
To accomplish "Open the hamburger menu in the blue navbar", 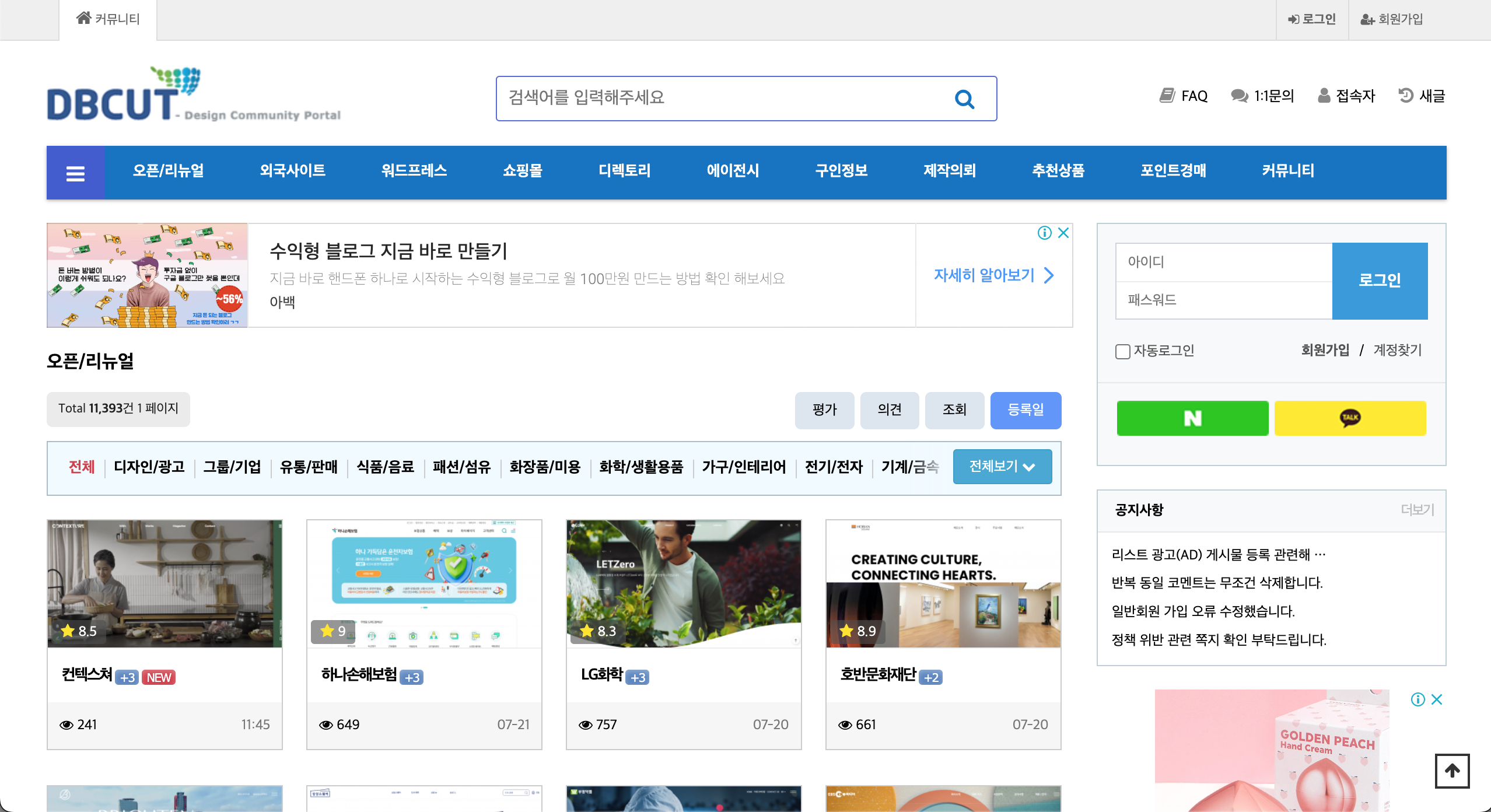I will click(76, 173).
